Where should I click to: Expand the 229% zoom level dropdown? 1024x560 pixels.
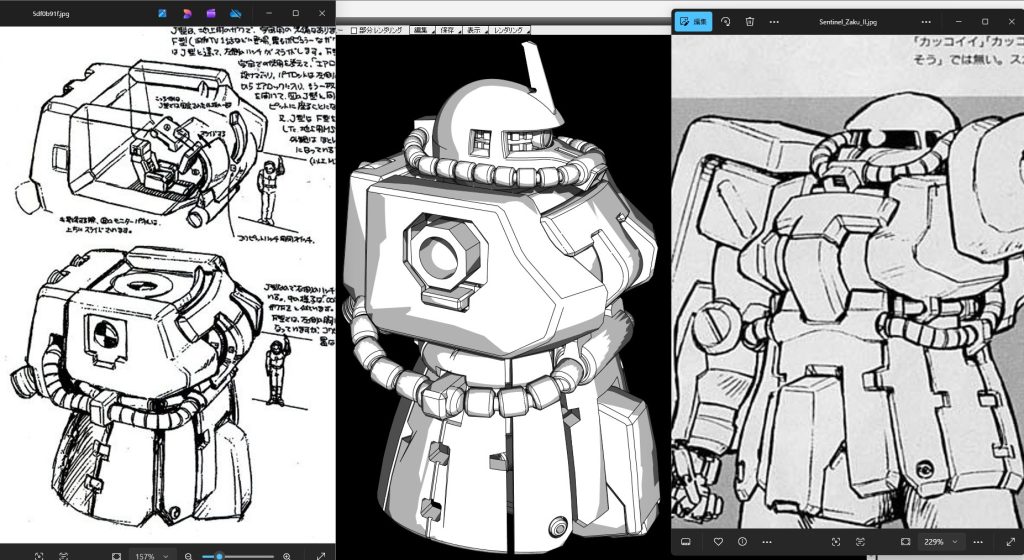coord(940,542)
